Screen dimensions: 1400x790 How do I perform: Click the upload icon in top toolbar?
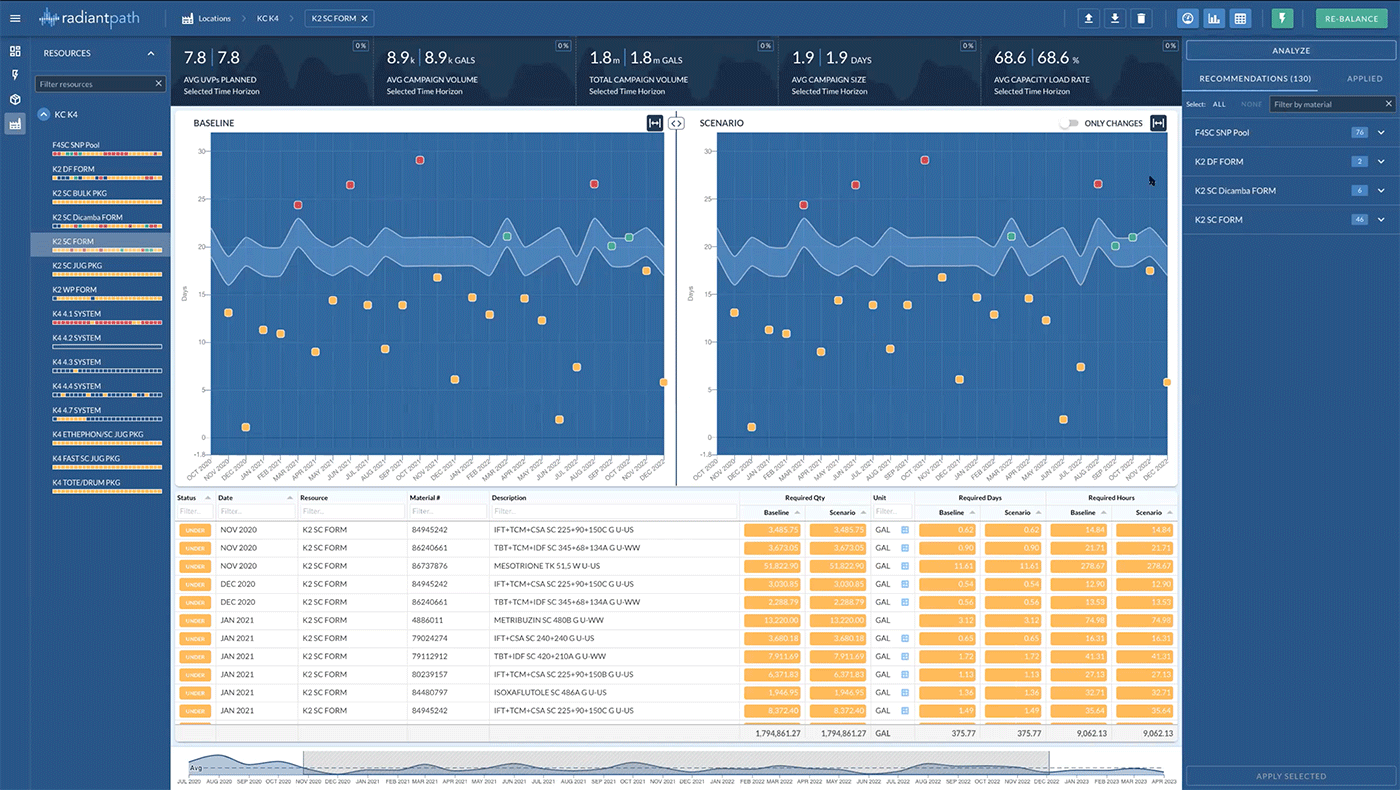[1089, 18]
